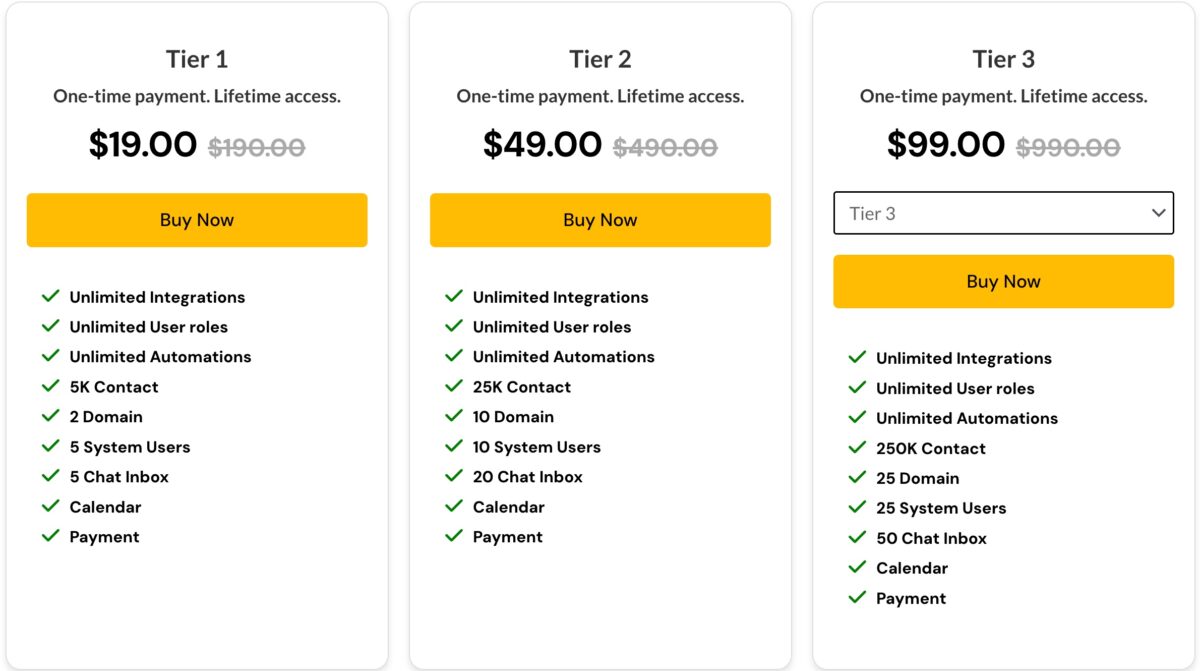
Task: Click Tier 1 Unlimited Automations text
Action: point(160,357)
